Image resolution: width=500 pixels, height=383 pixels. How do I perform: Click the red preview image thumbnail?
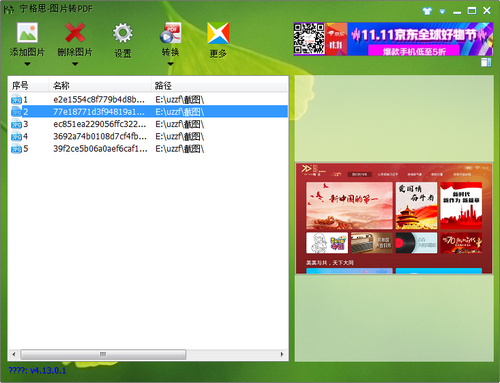(x=394, y=218)
